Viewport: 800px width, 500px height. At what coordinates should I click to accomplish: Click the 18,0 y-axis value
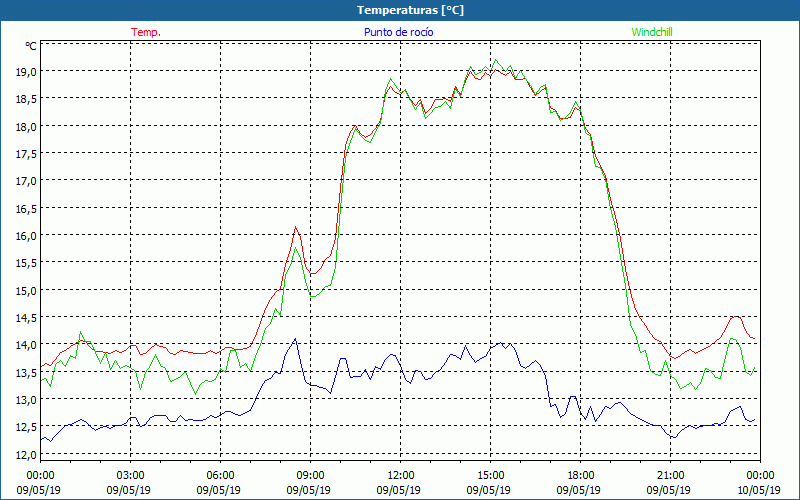coord(26,126)
